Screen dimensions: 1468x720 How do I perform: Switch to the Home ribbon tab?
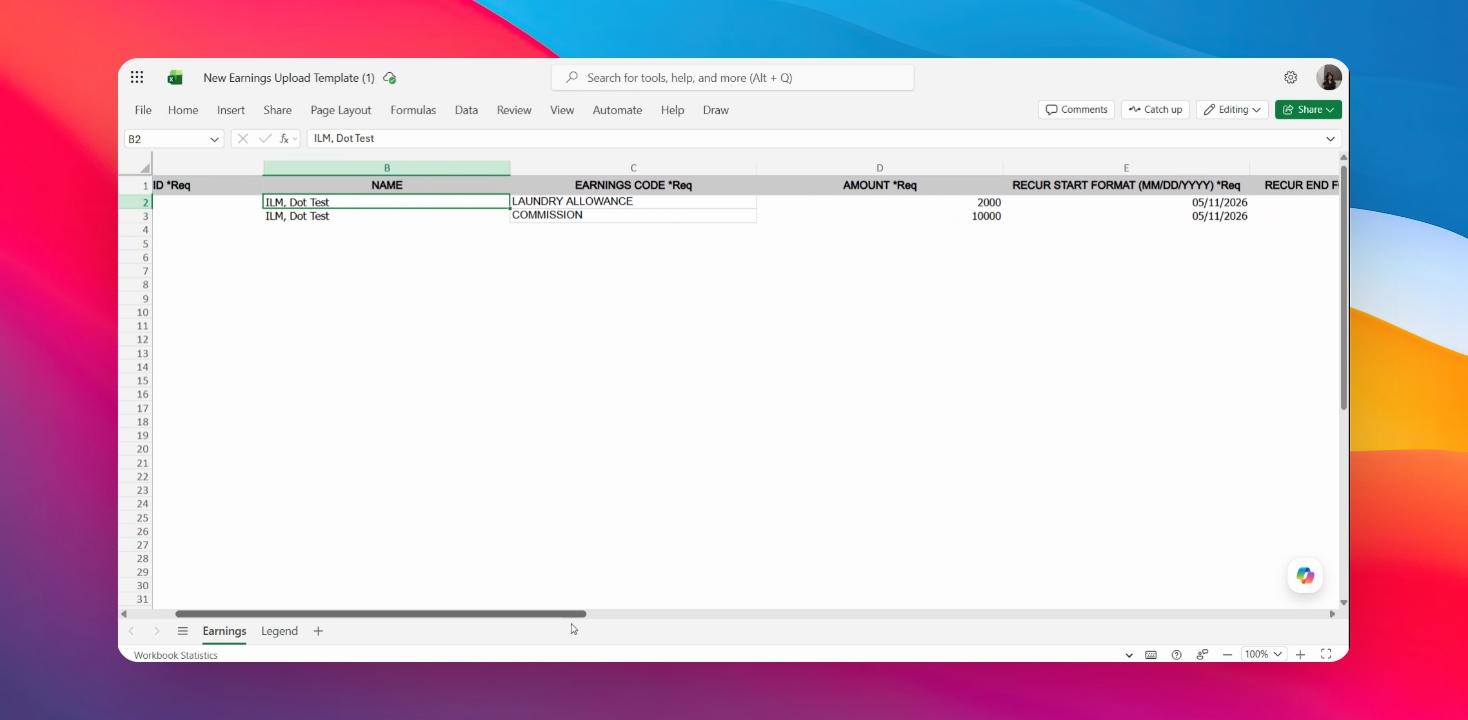[183, 110]
